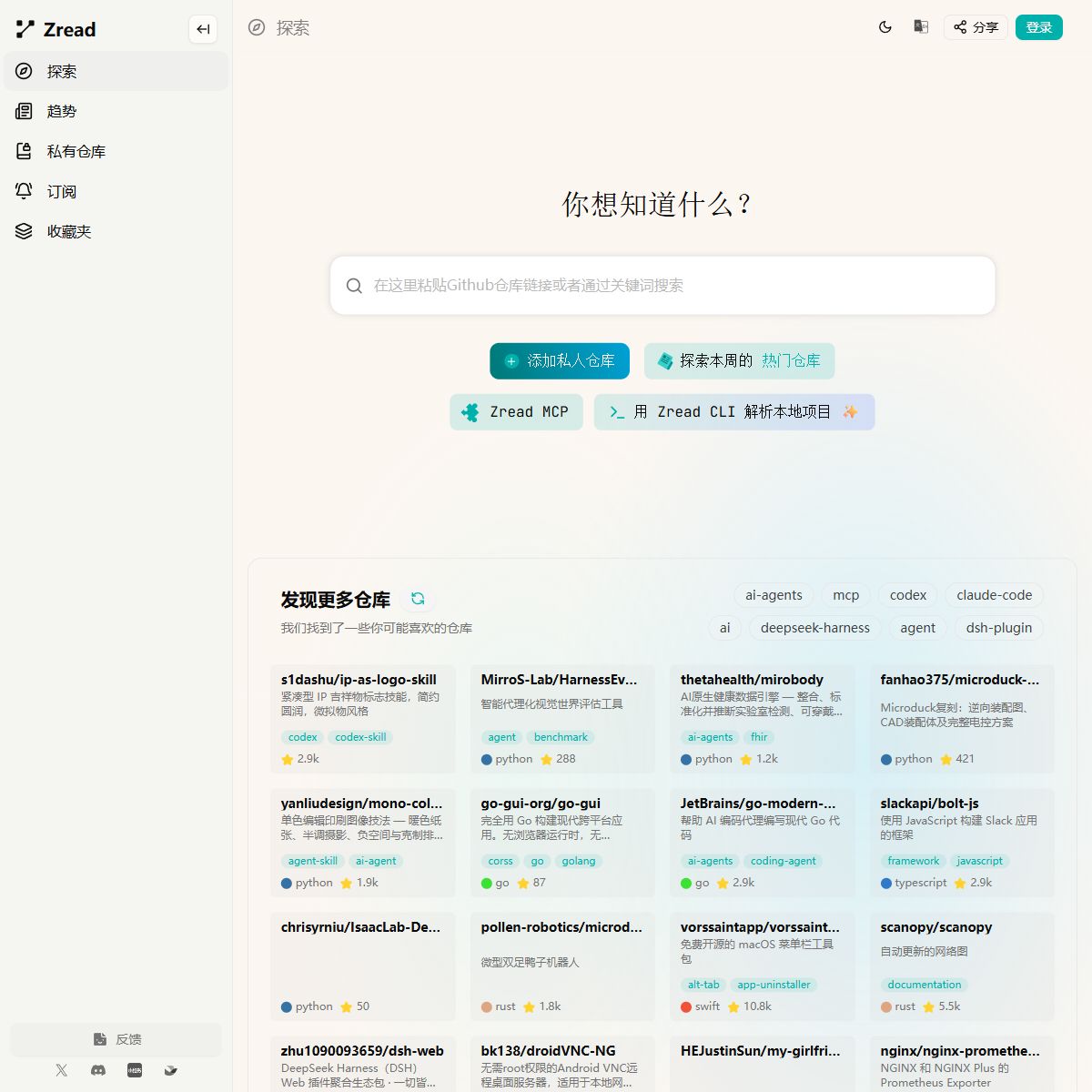Click the 添加私人仓库 button

(x=560, y=361)
